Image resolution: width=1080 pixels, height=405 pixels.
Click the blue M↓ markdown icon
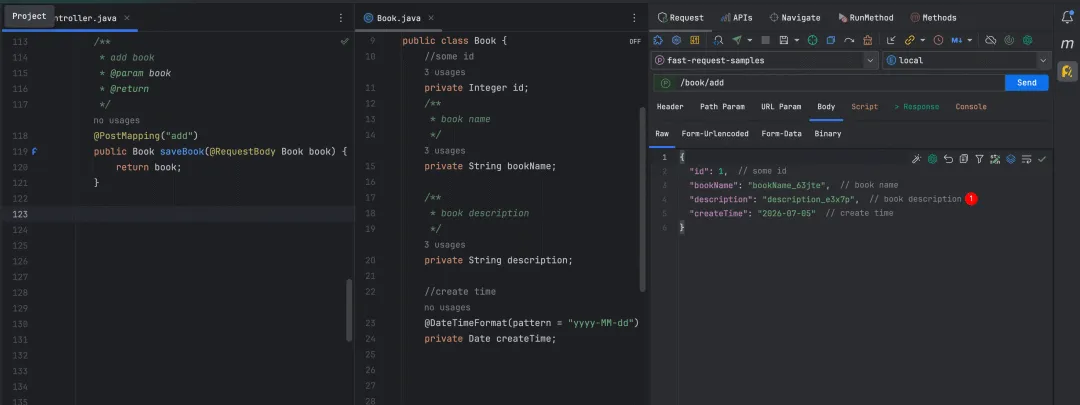tap(957, 40)
